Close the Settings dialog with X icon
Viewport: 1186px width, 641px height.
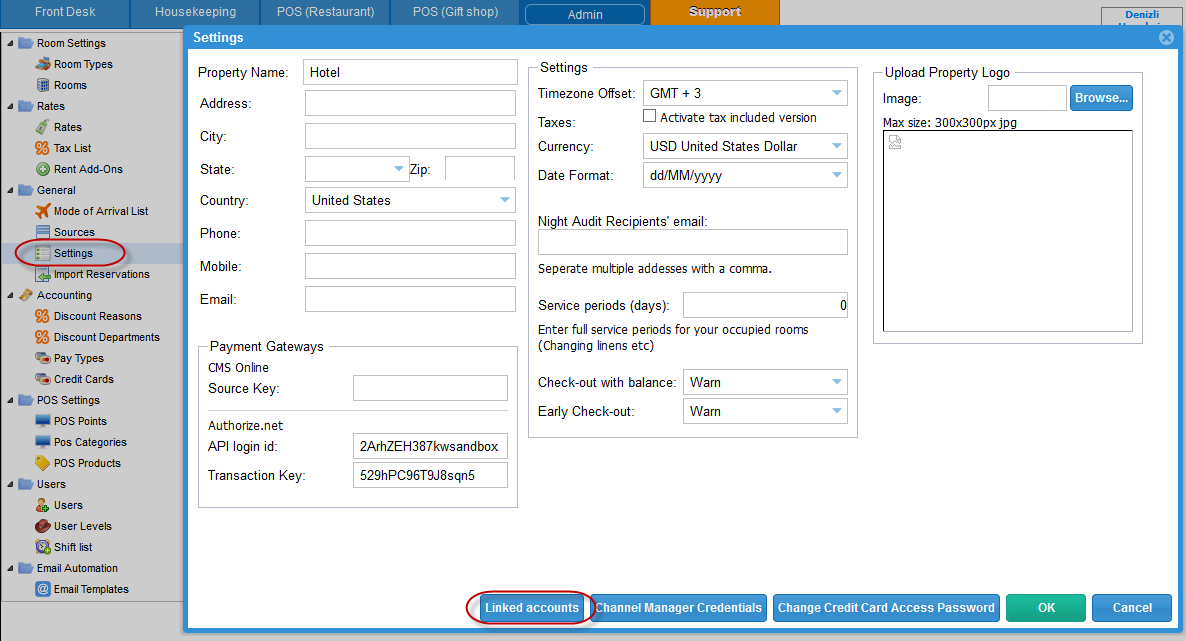tap(1165, 38)
